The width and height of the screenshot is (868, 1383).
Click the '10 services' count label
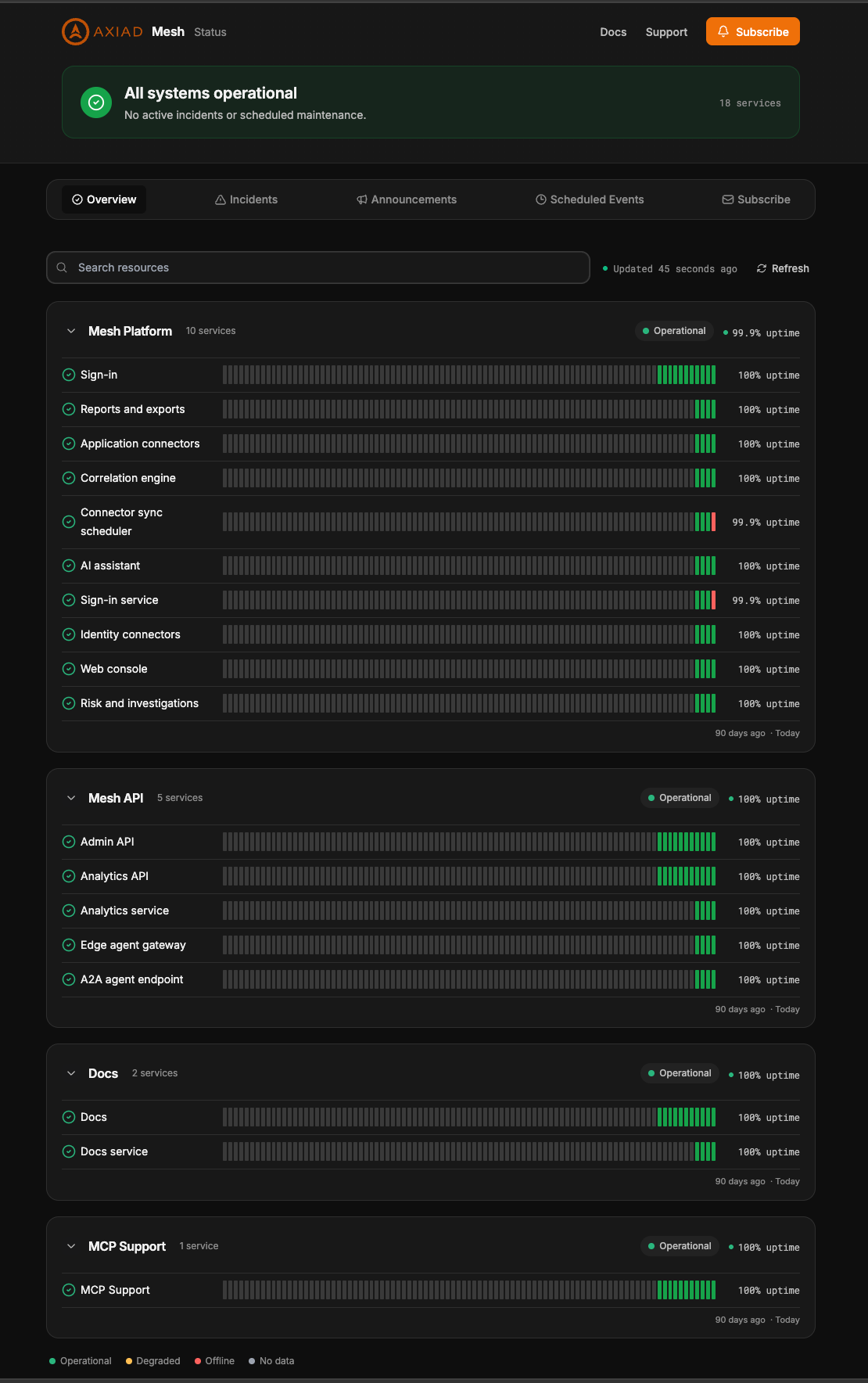[x=210, y=331]
